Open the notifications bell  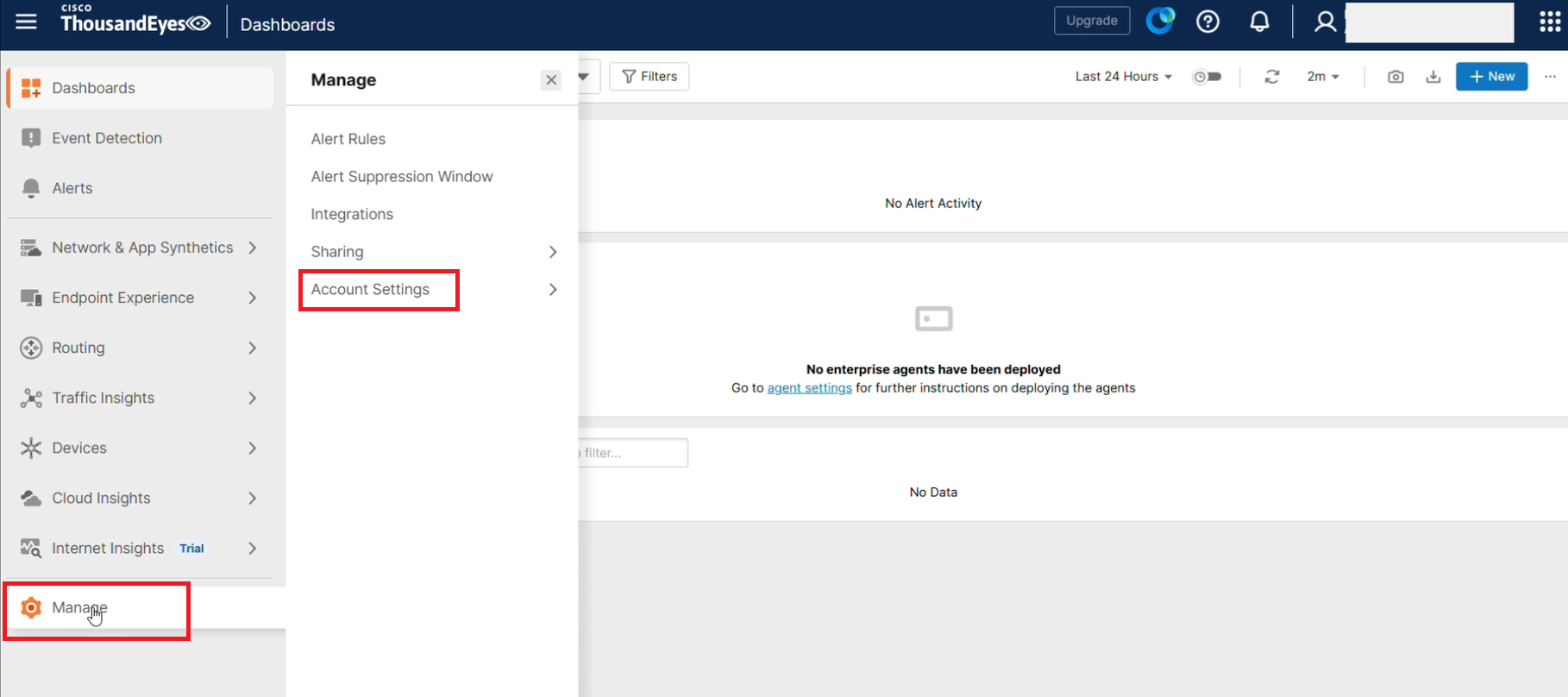(x=1259, y=22)
